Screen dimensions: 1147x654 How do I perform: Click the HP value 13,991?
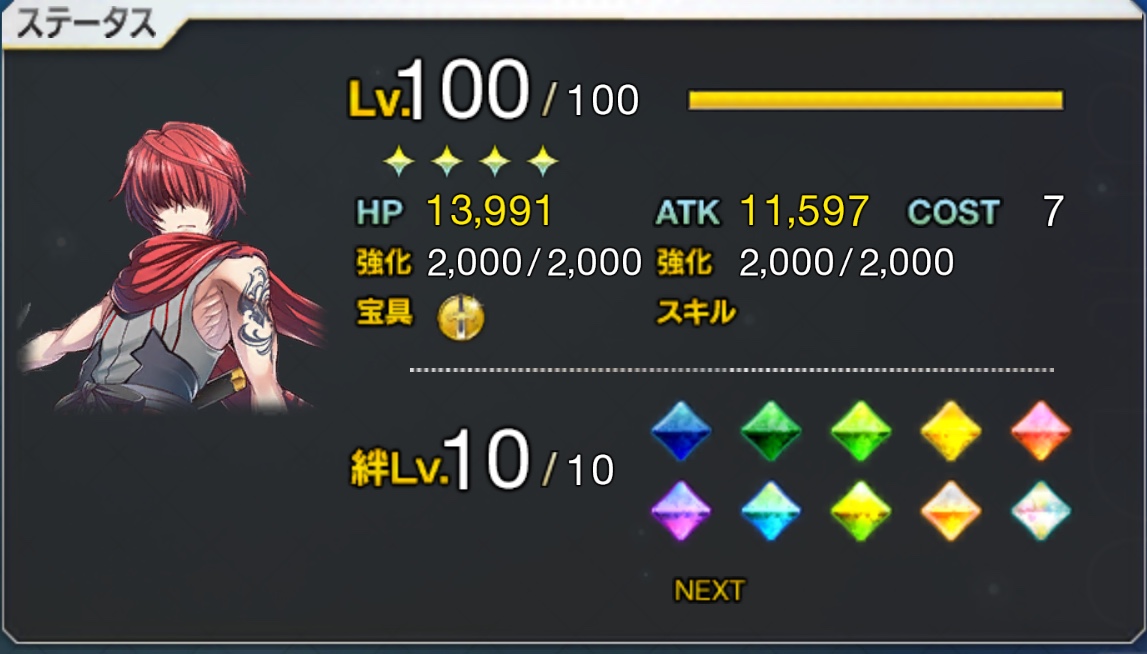(489, 212)
